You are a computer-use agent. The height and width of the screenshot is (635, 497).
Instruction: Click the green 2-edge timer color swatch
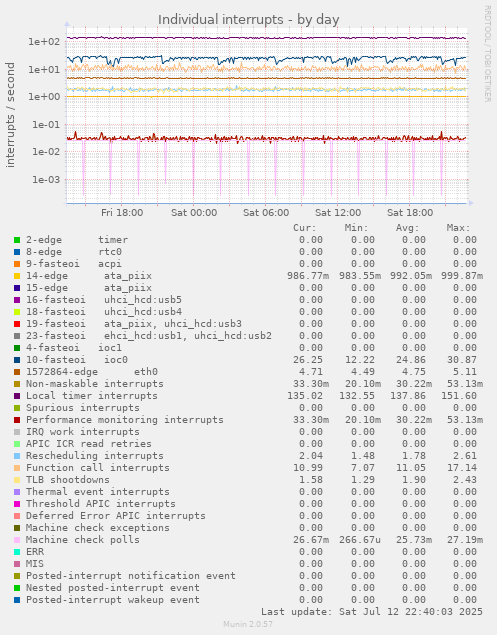(x=17, y=240)
